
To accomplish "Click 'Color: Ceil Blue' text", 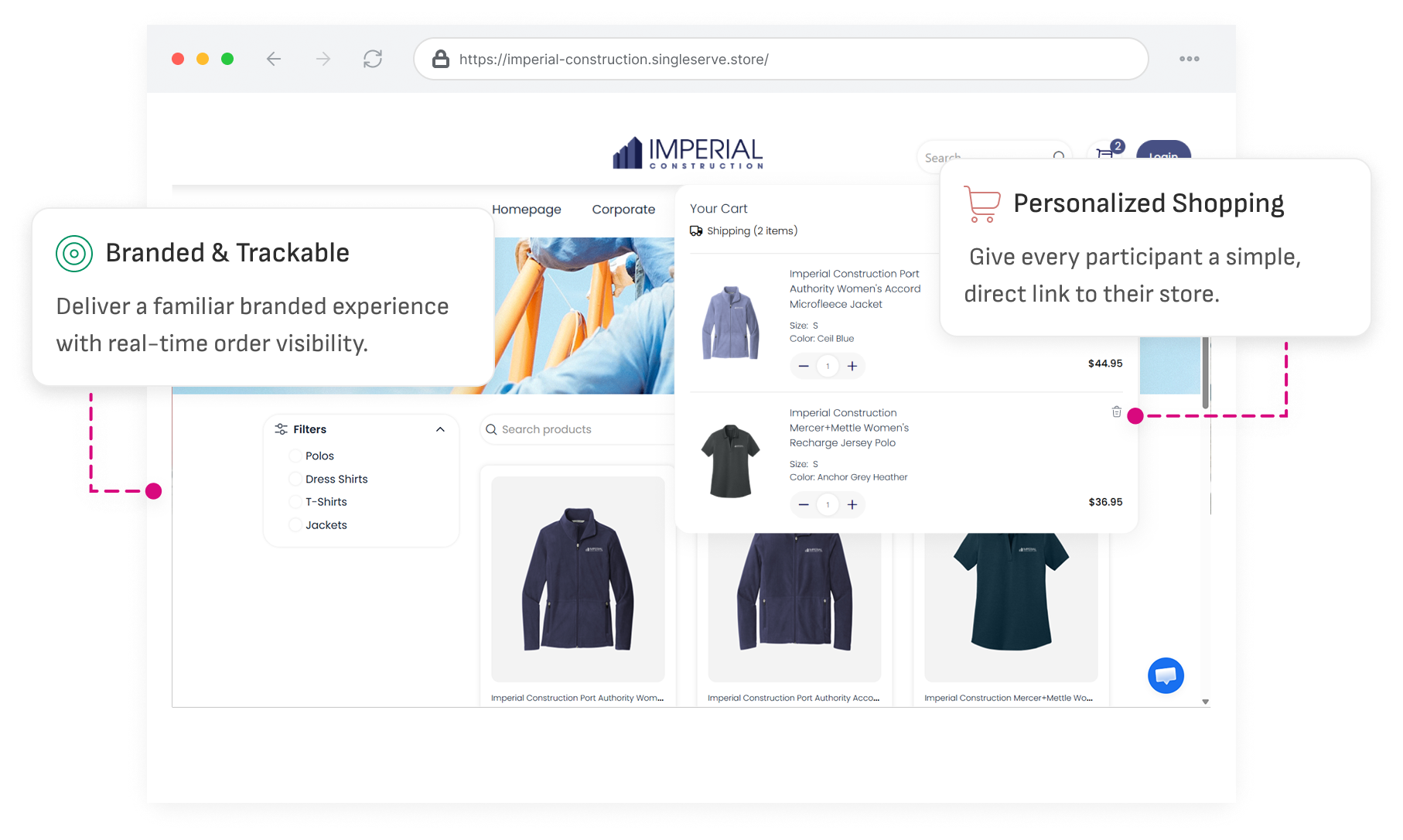I will (x=821, y=339).
